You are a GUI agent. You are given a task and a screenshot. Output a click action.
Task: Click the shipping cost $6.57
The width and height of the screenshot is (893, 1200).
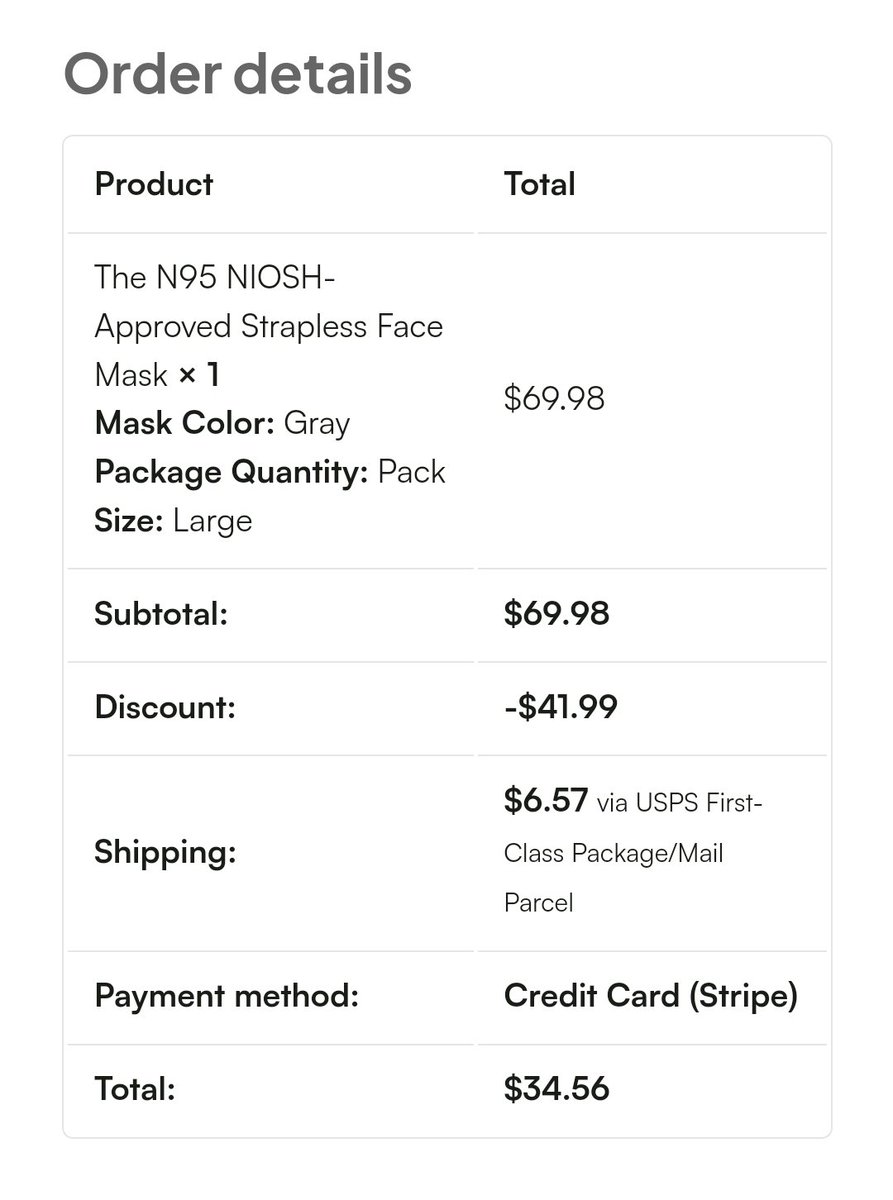pos(546,801)
